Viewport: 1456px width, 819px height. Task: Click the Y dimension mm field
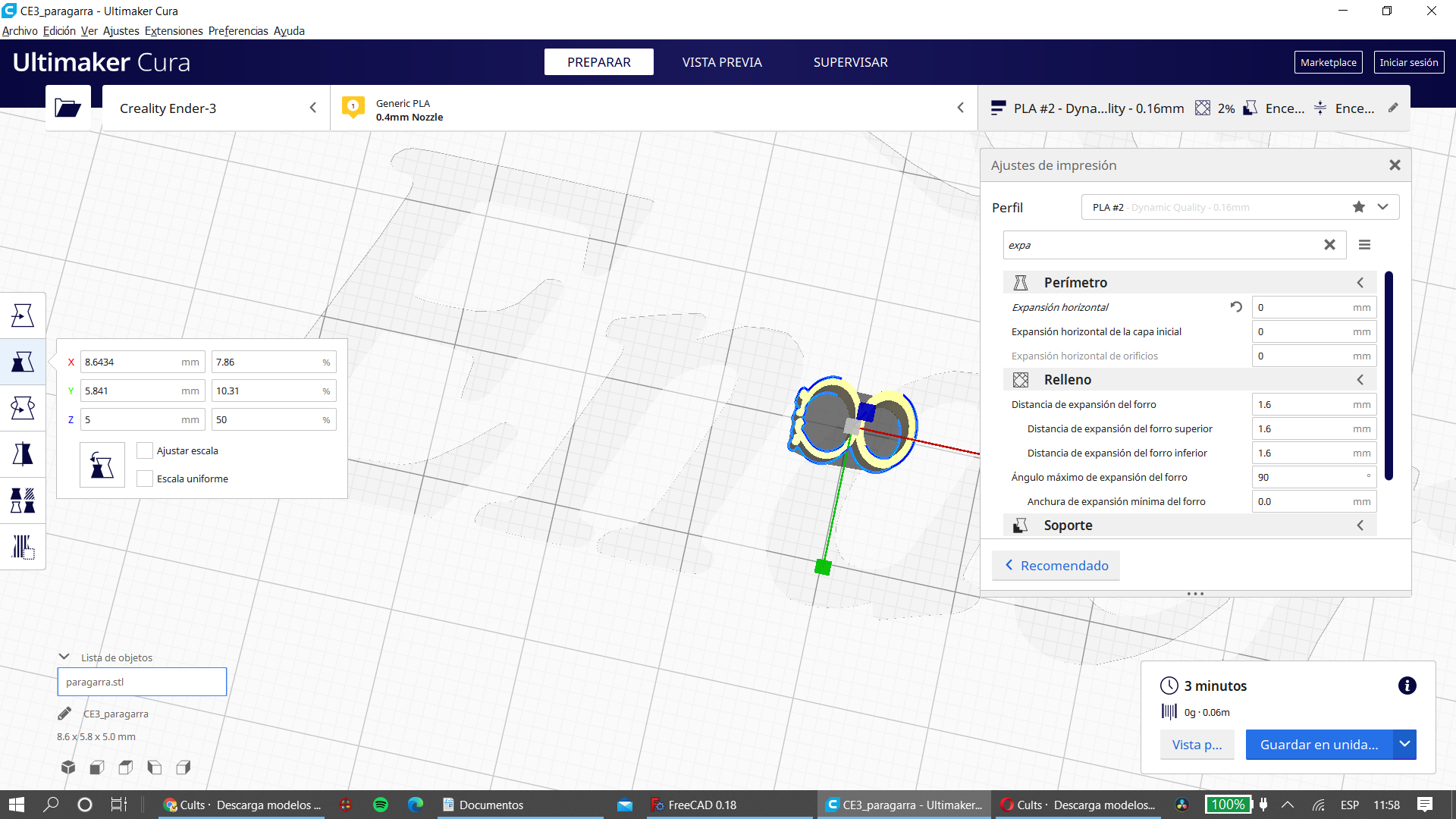(x=142, y=391)
